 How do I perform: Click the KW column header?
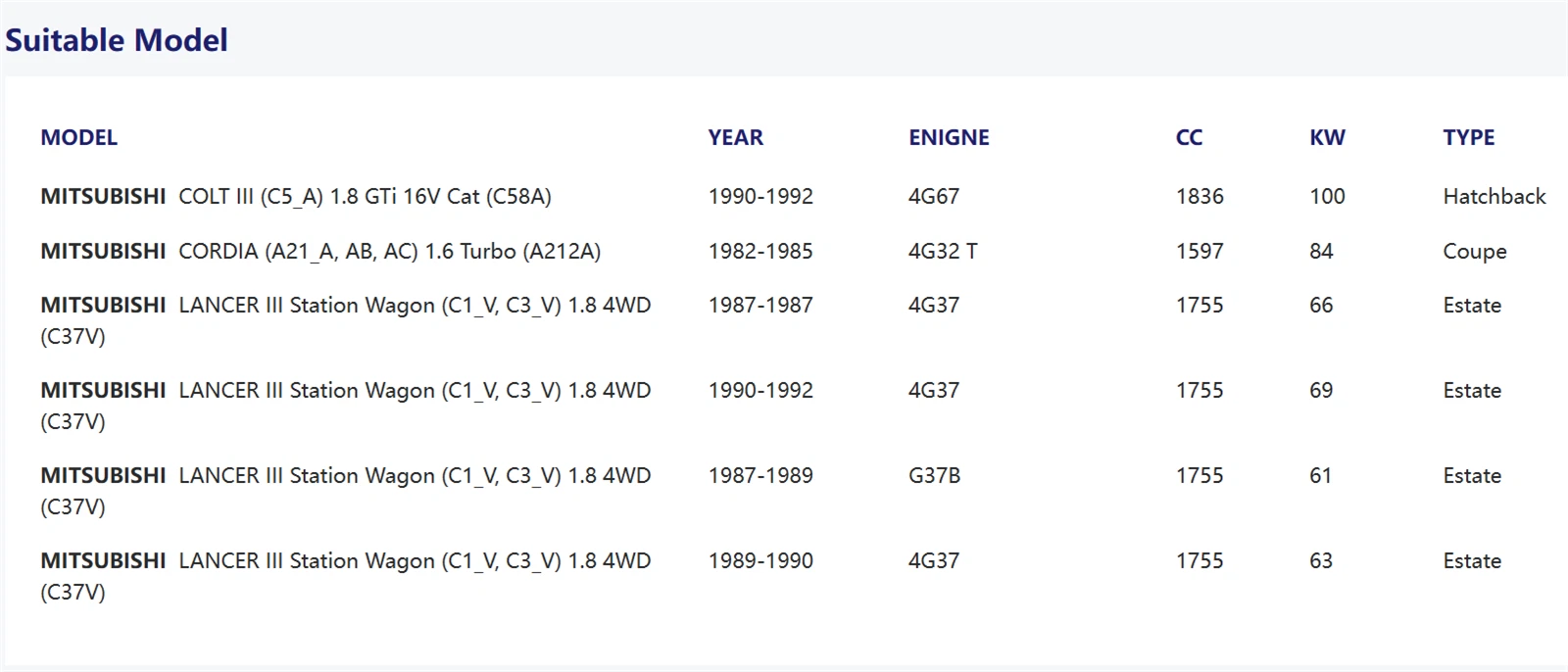pos(1327,137)
